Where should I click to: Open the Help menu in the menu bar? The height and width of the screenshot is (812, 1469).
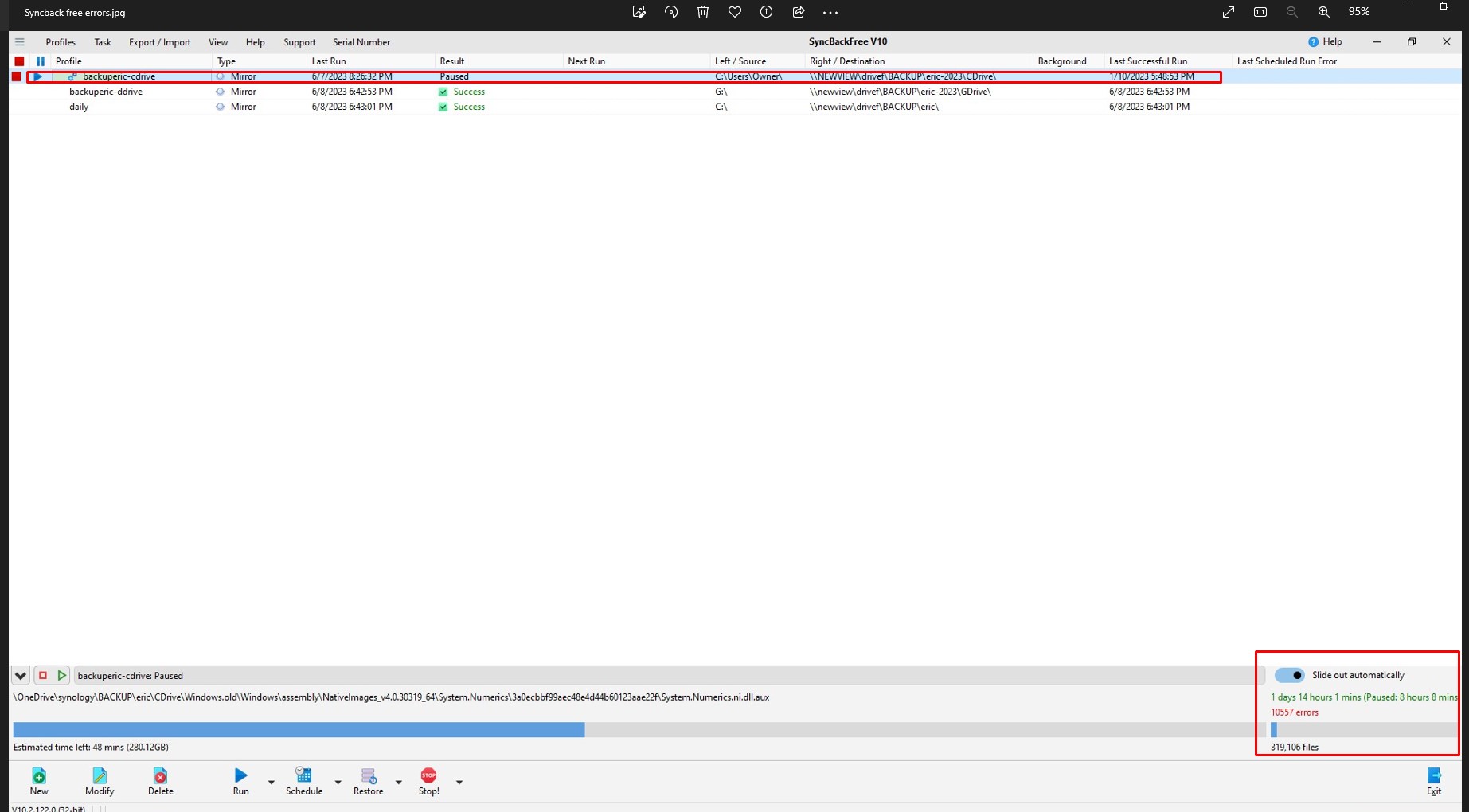click(256, 42)
